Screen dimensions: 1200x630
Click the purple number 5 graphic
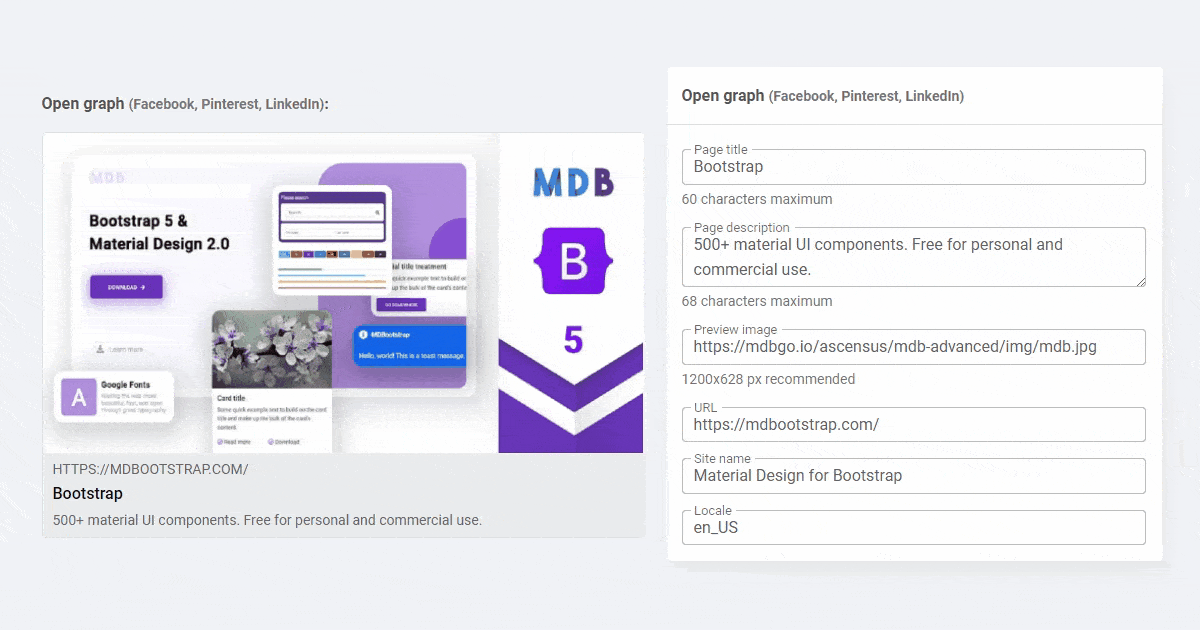point(573,340)
